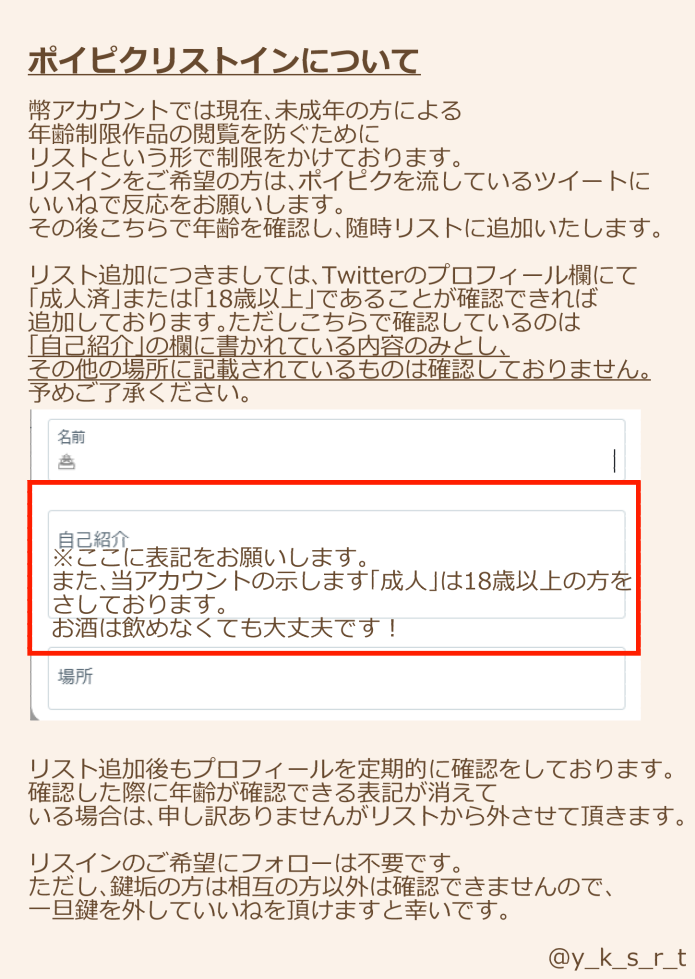Click the underlined その他の場所に記載 sentence
The image size is (695, 979).
click(339, 369)
